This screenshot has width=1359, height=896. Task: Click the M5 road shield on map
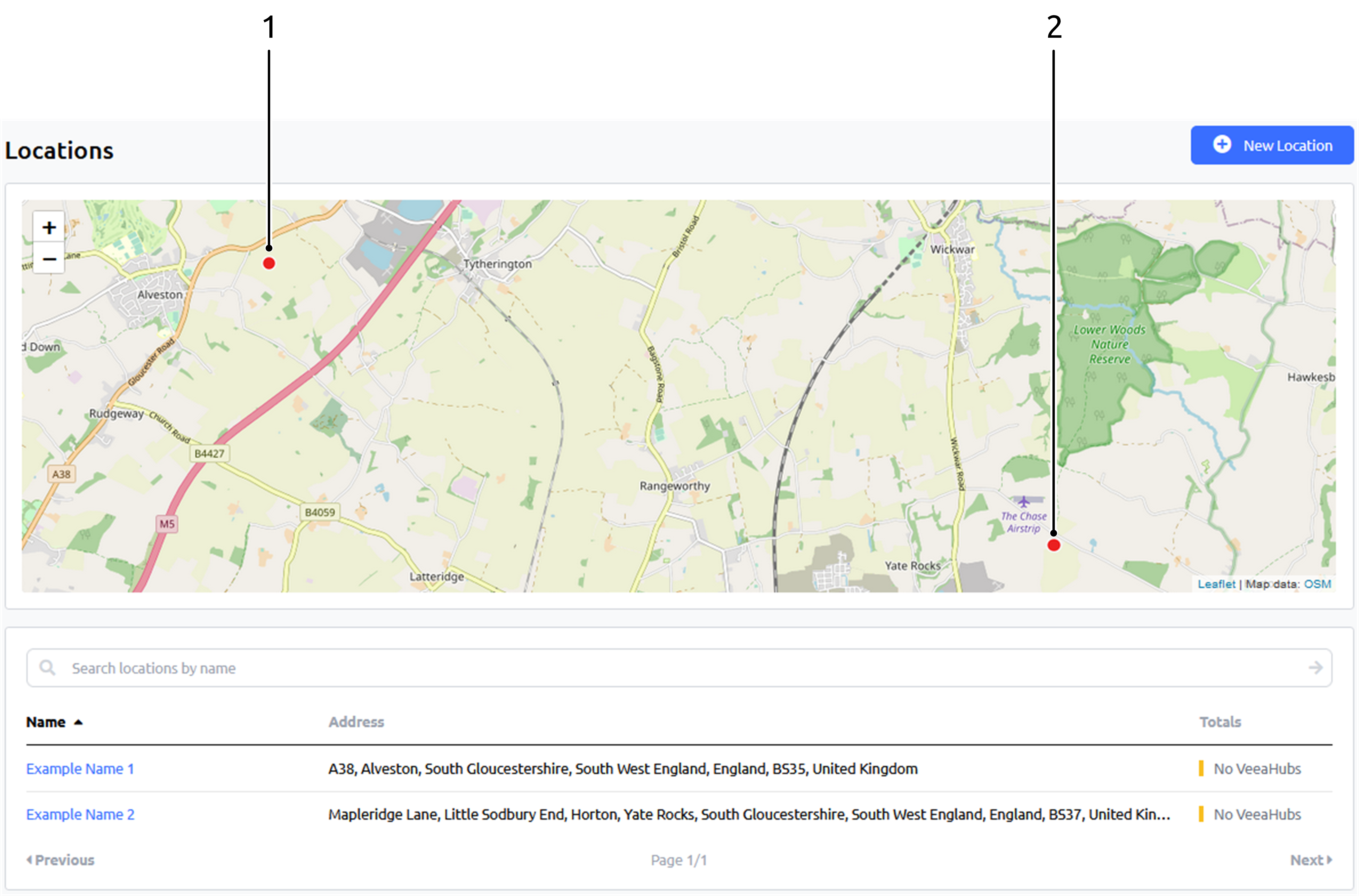[167, 524]
